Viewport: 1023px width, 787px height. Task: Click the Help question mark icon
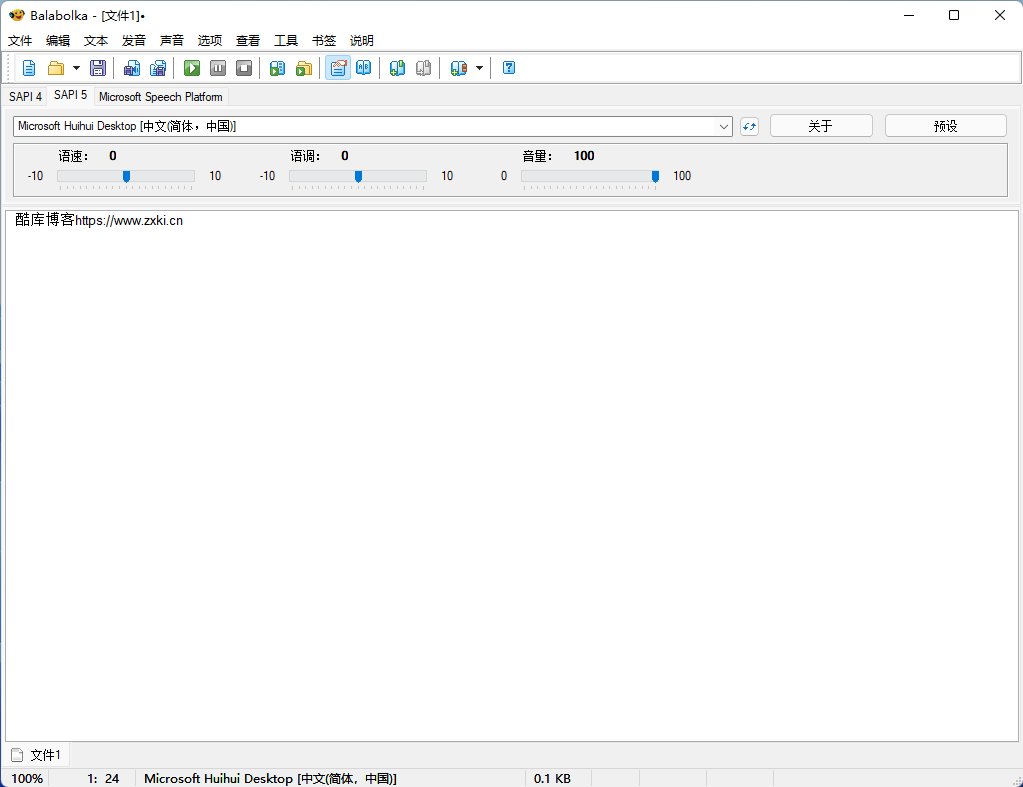click(509, 68)
